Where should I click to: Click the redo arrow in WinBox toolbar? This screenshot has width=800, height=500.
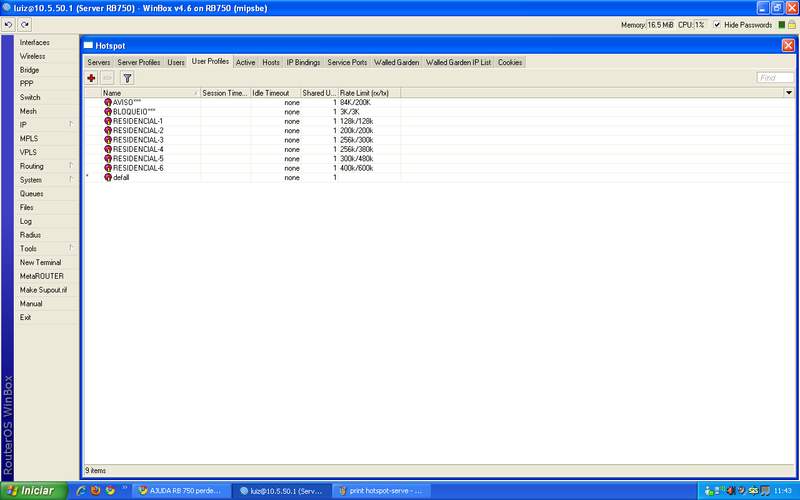click(x=24, y=24)
